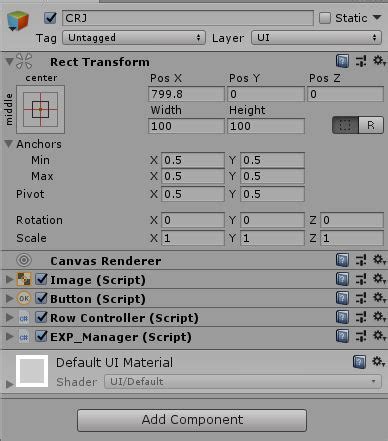
Task: Open Rect Transform gear settings menu
Action: 379,61
